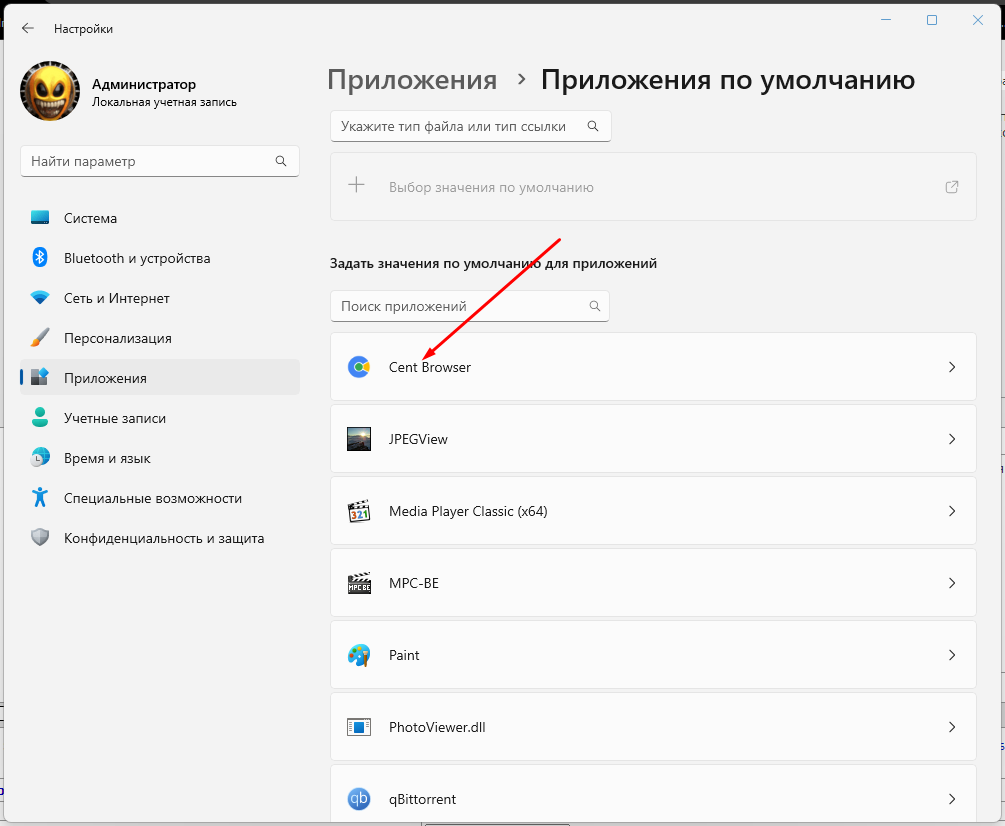Click the file type or link type search box
Image resolution: width=1005 pixels, height=826 pixels.
(470, 126)
